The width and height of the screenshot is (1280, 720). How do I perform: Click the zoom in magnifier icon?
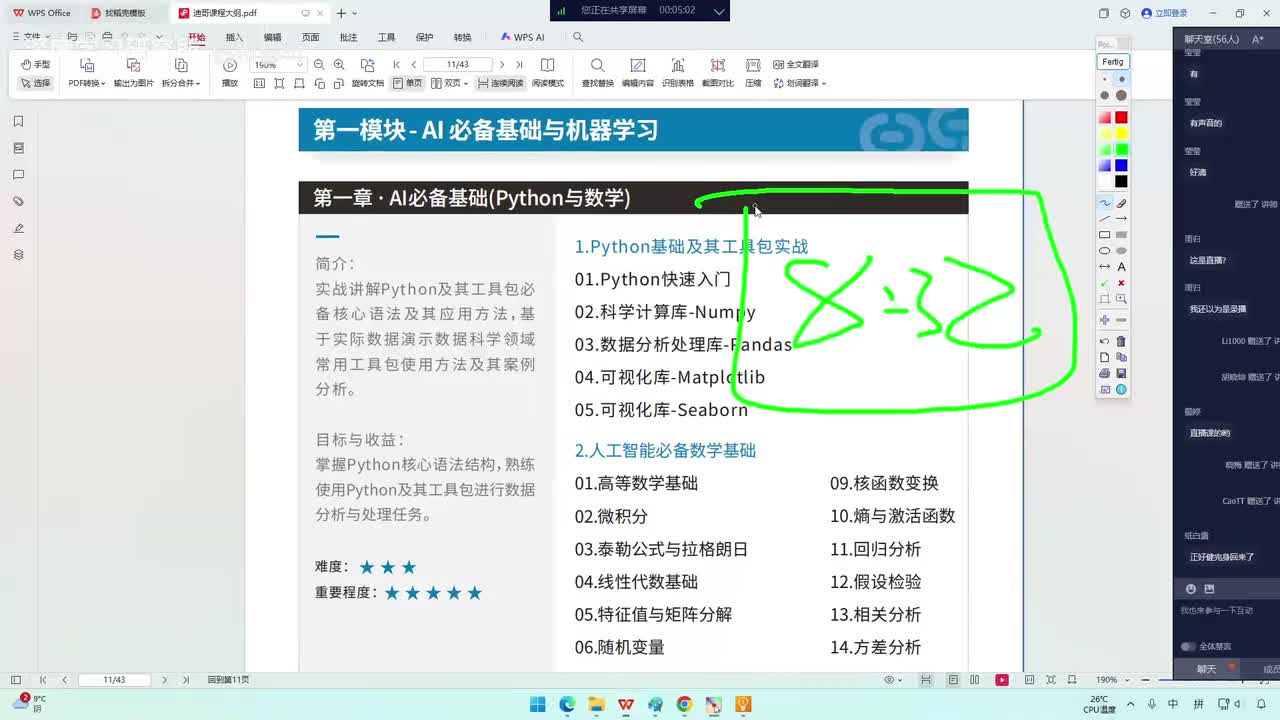(339, 64)
